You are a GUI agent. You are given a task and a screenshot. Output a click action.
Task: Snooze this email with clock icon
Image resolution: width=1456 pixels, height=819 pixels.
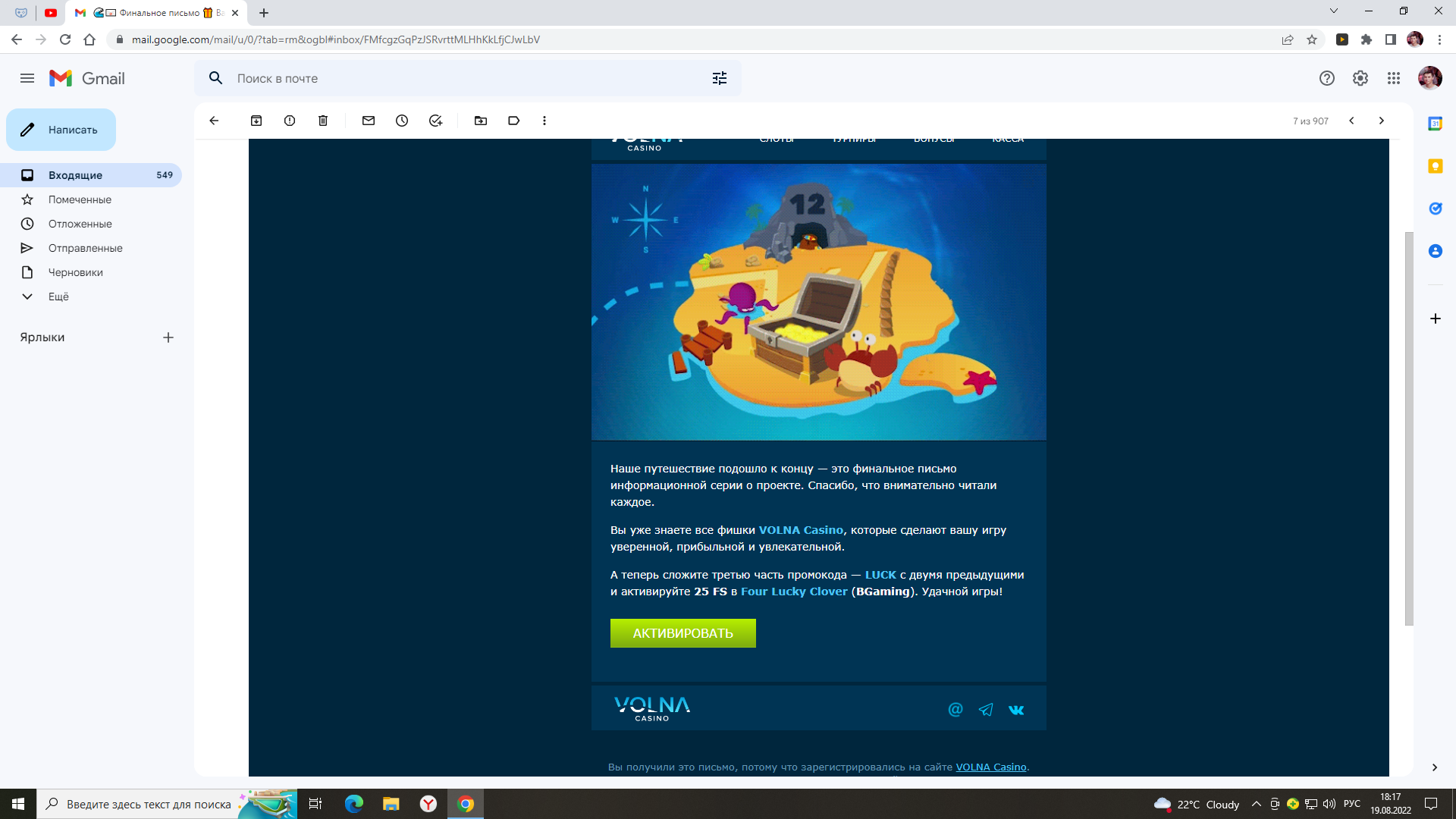coord(402,121)
